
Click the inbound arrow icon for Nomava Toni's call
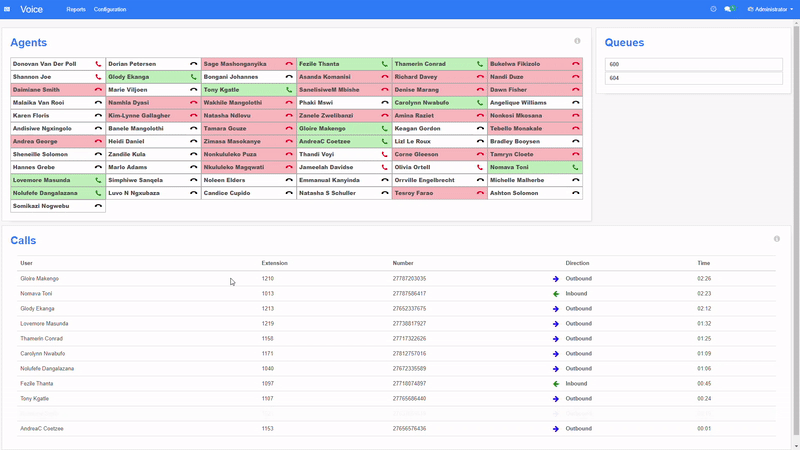pyautogui.click(x=556, y=294)
